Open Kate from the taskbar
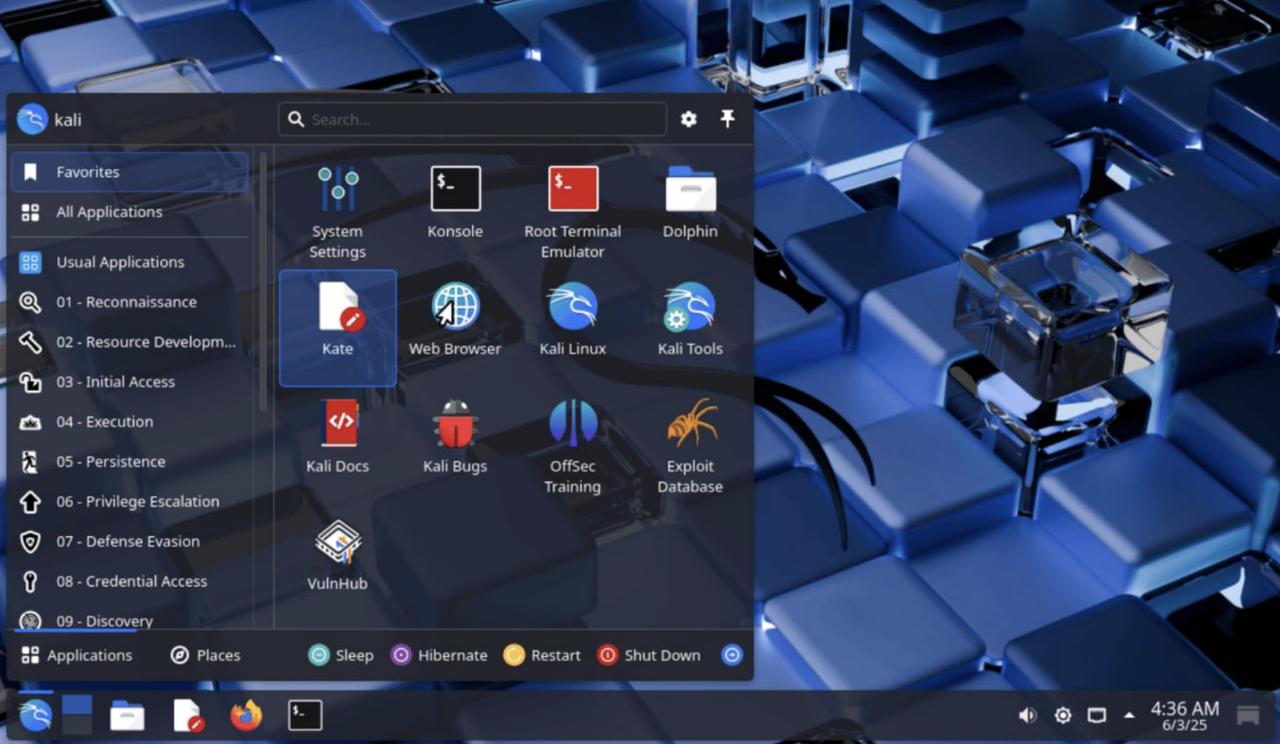This screenshot has width=1280, height=744. click(x=188, y=715)
